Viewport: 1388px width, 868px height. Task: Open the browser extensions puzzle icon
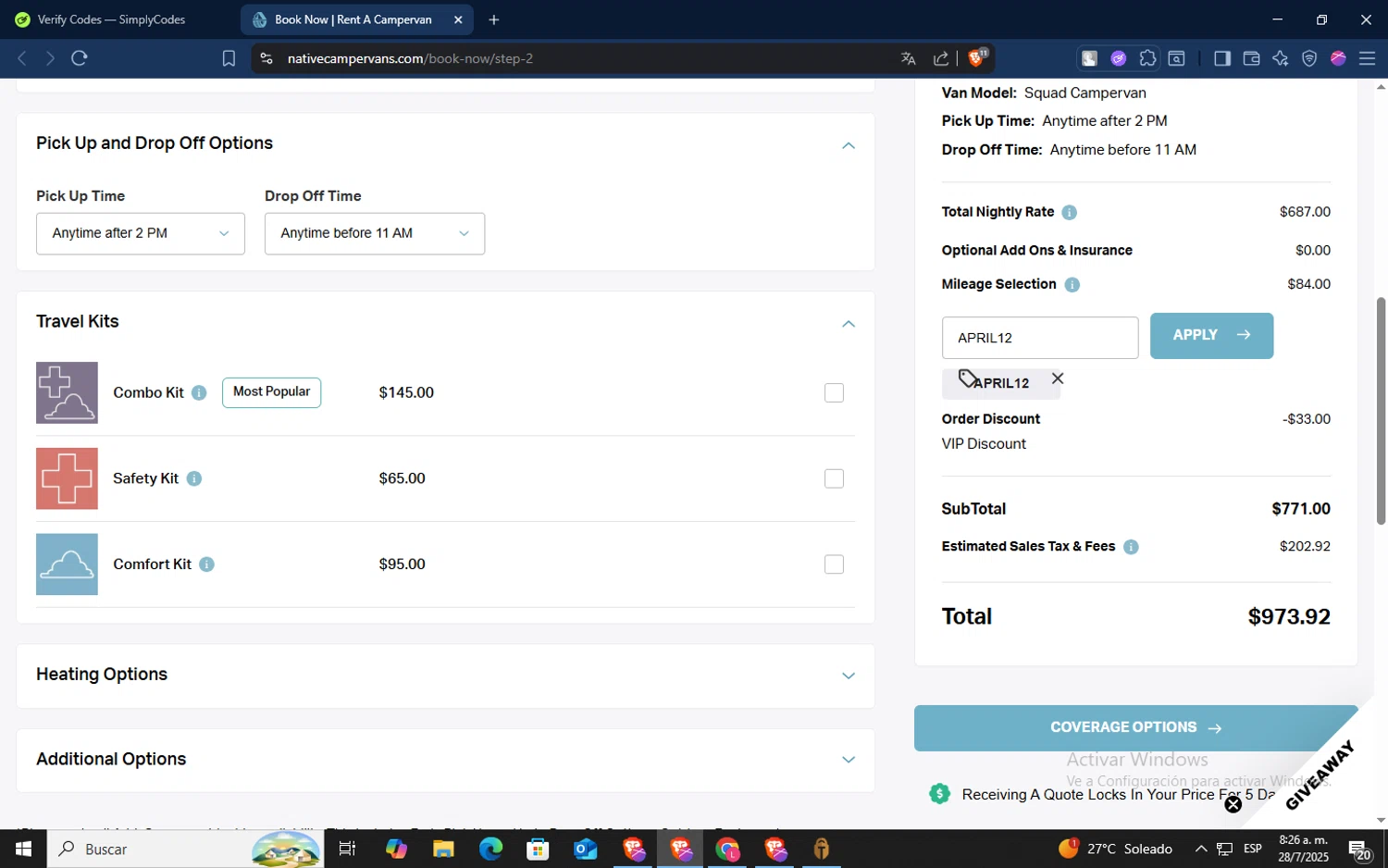tap(1147, 58)
